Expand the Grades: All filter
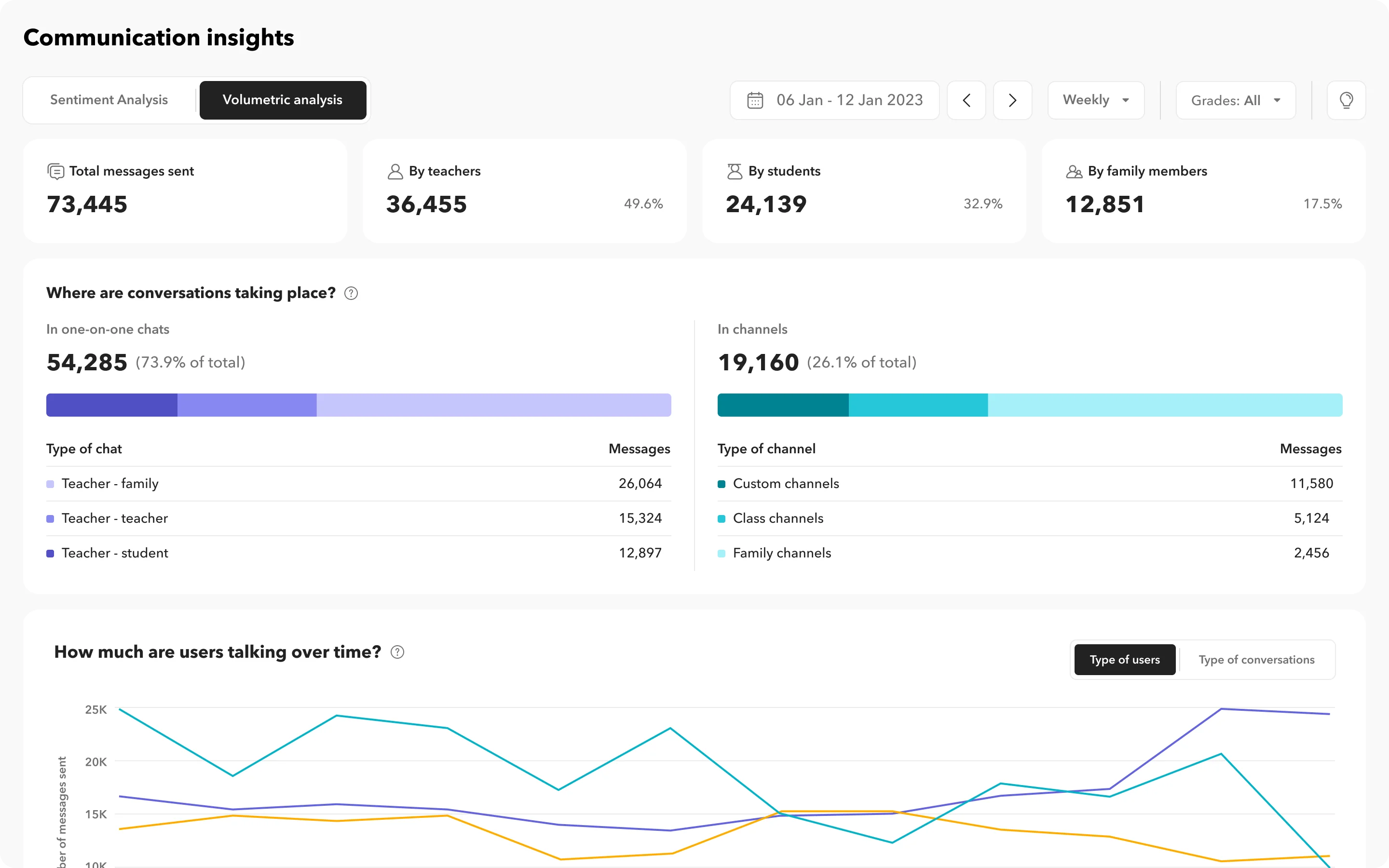The width and height of the screenshot is (1389, 868). tap(1235, 100)
